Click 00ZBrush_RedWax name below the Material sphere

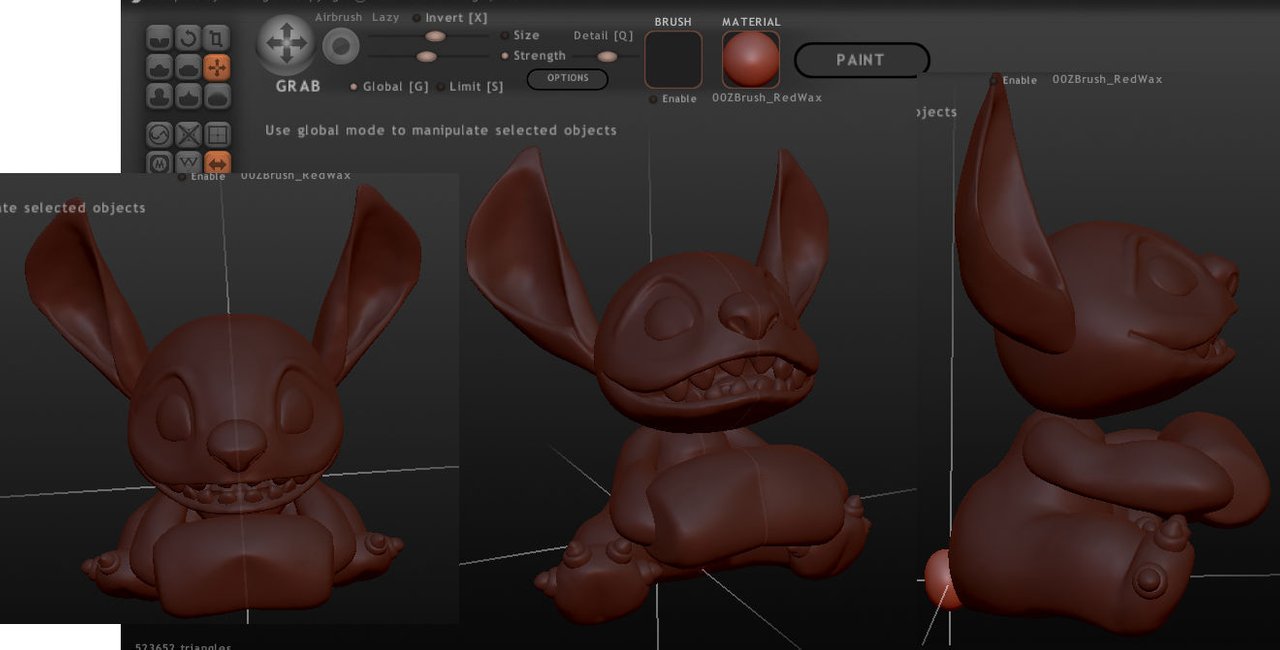click(767, 98)
